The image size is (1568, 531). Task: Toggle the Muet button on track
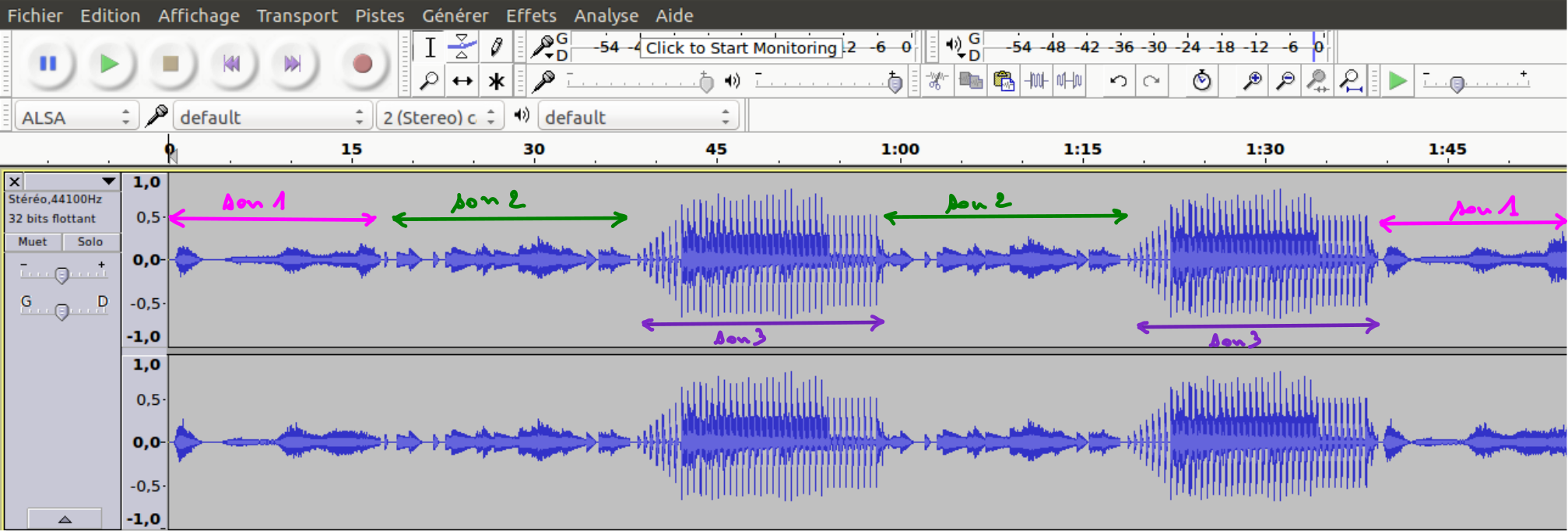point(33,242)
